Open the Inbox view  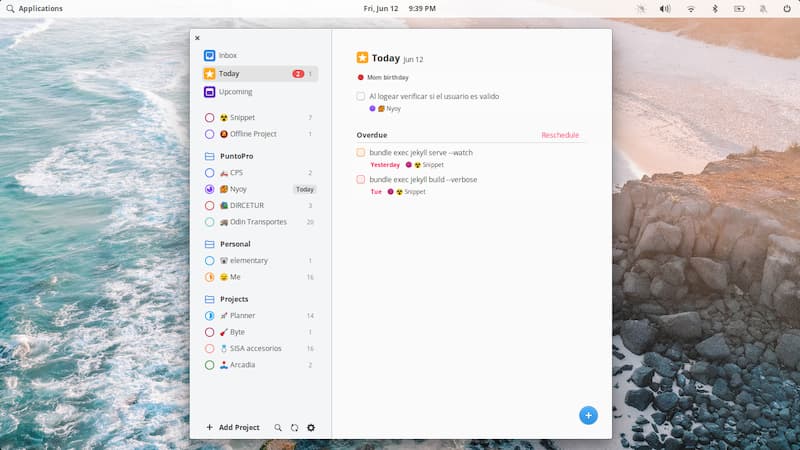pos(227,56)
